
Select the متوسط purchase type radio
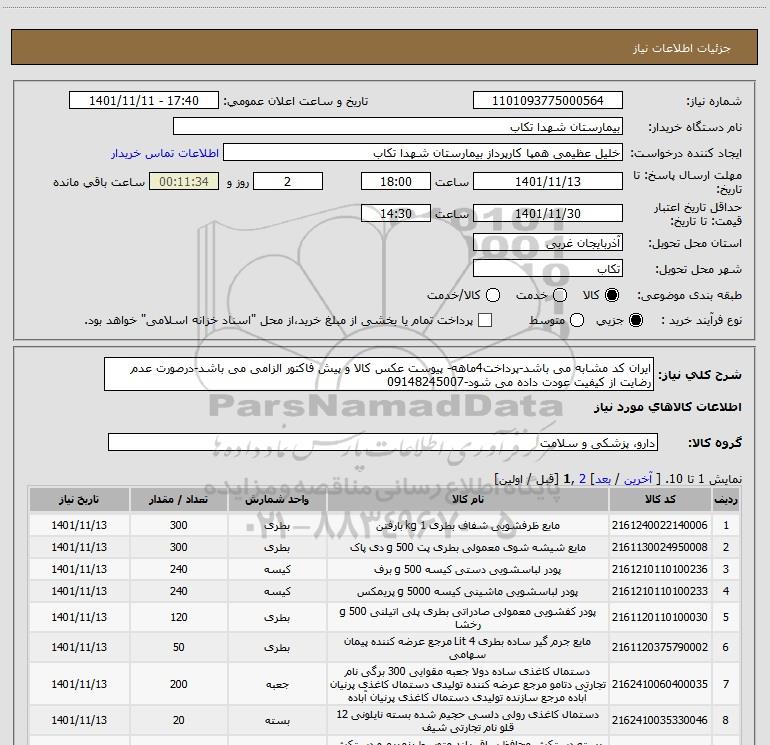577,320
